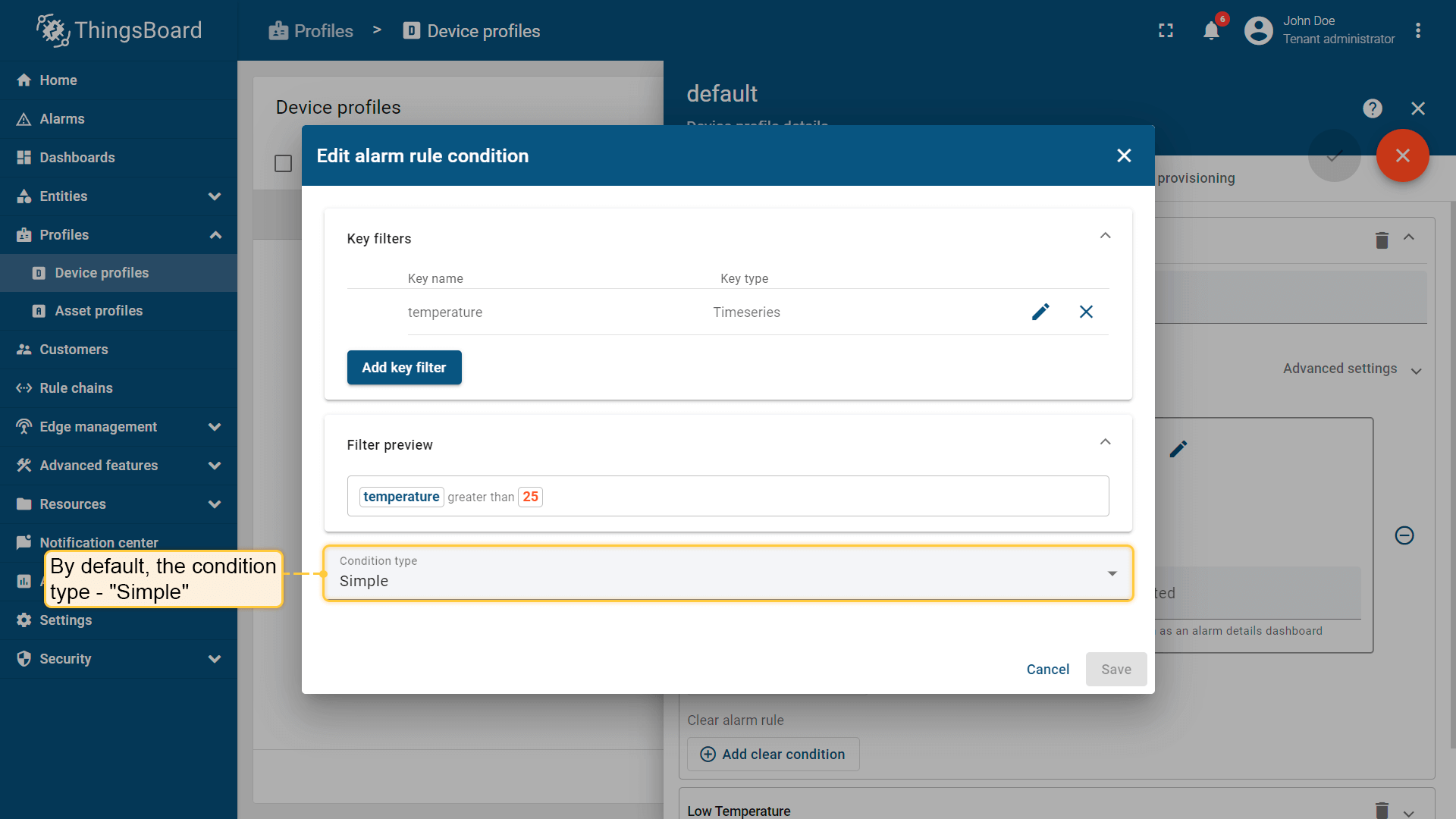Image resolution: width=1456 pixels, height=819 pixels.
Task: Click the help question mark icon
Action: coord(1372,108)
